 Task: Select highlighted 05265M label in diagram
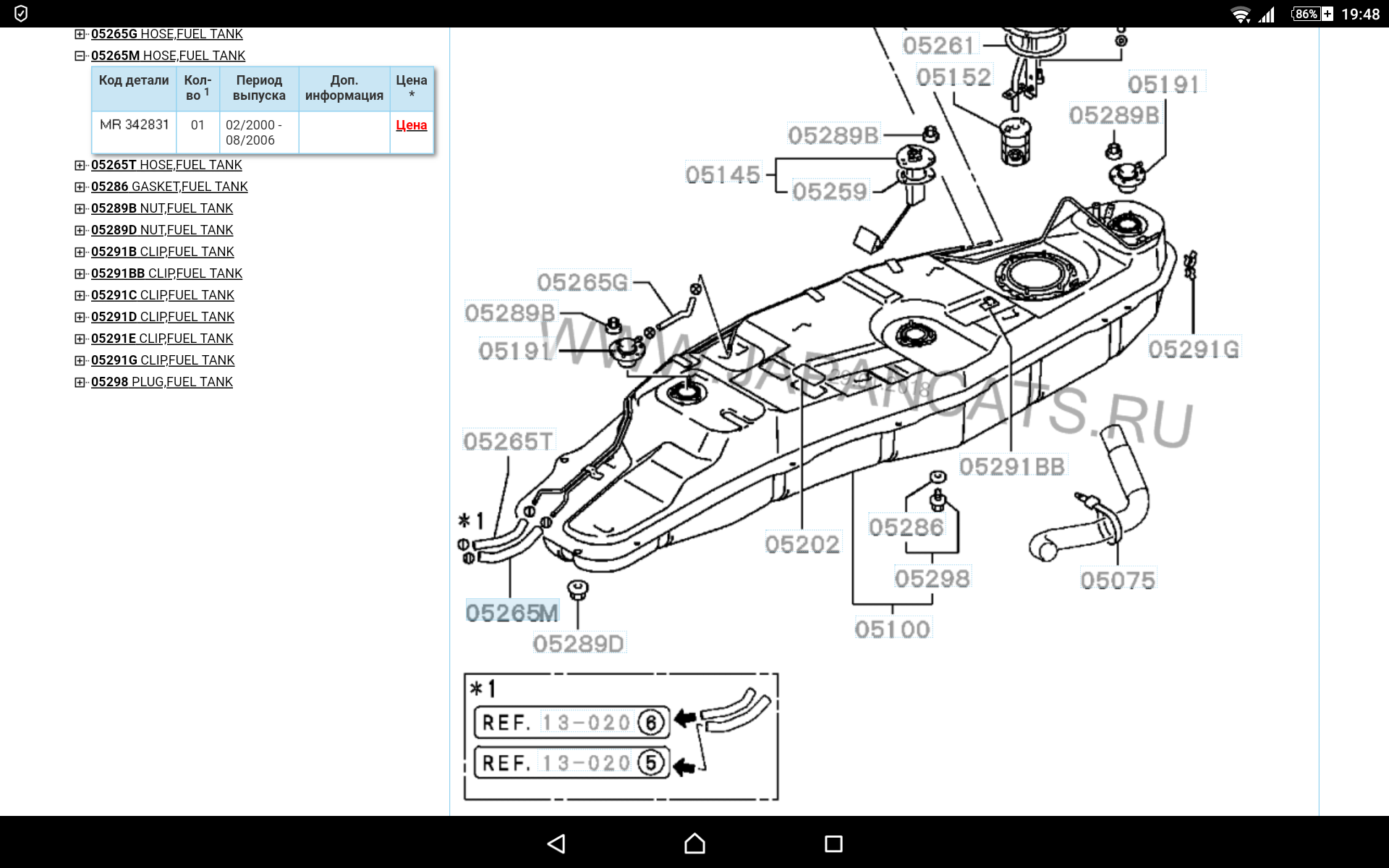[x=512, y=613]
